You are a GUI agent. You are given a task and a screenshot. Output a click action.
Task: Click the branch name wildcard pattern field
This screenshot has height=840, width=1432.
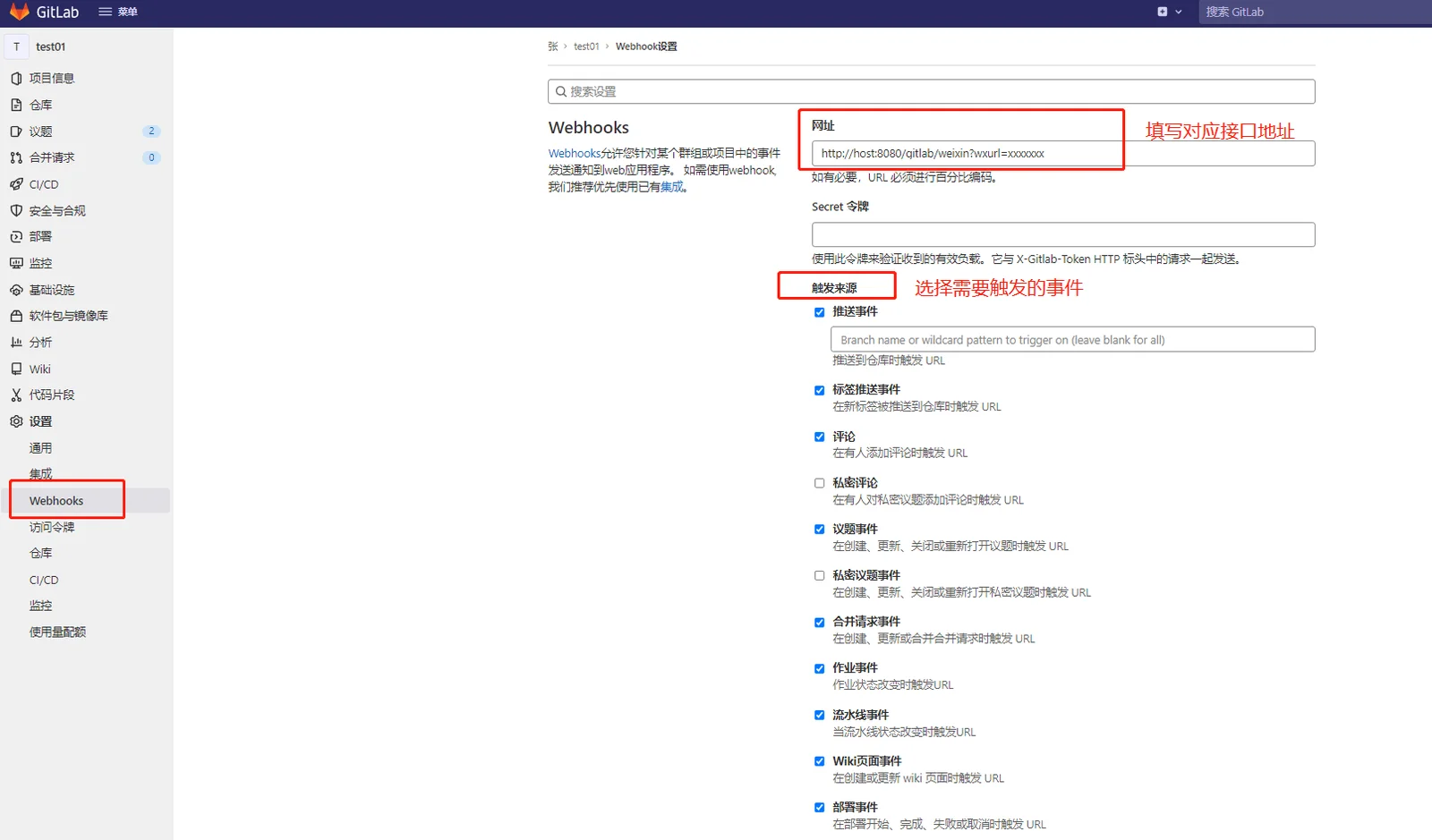(x=1073, y=340)
